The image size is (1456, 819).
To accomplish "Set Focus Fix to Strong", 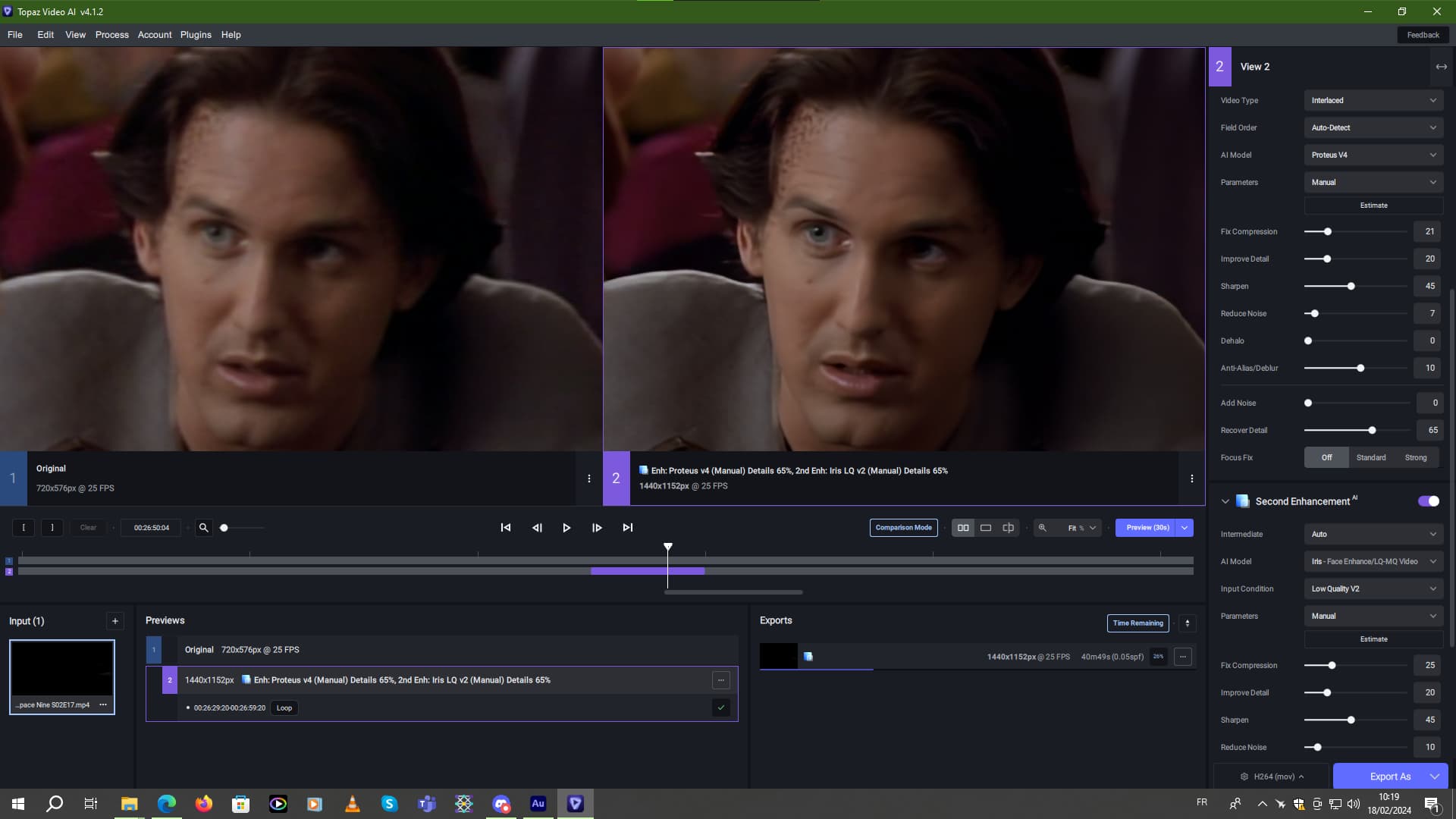I will coord(1415,457).
